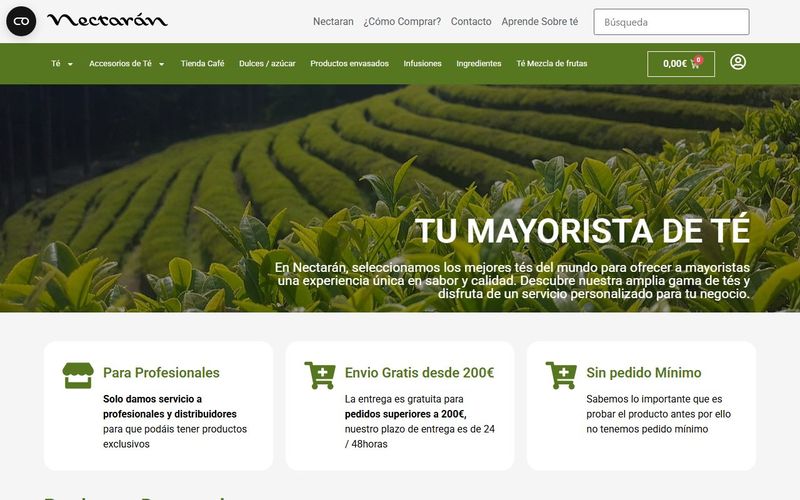Screen dimensions: 800x500
Task: Click the round black logo icon
Action: pos(21,21)
